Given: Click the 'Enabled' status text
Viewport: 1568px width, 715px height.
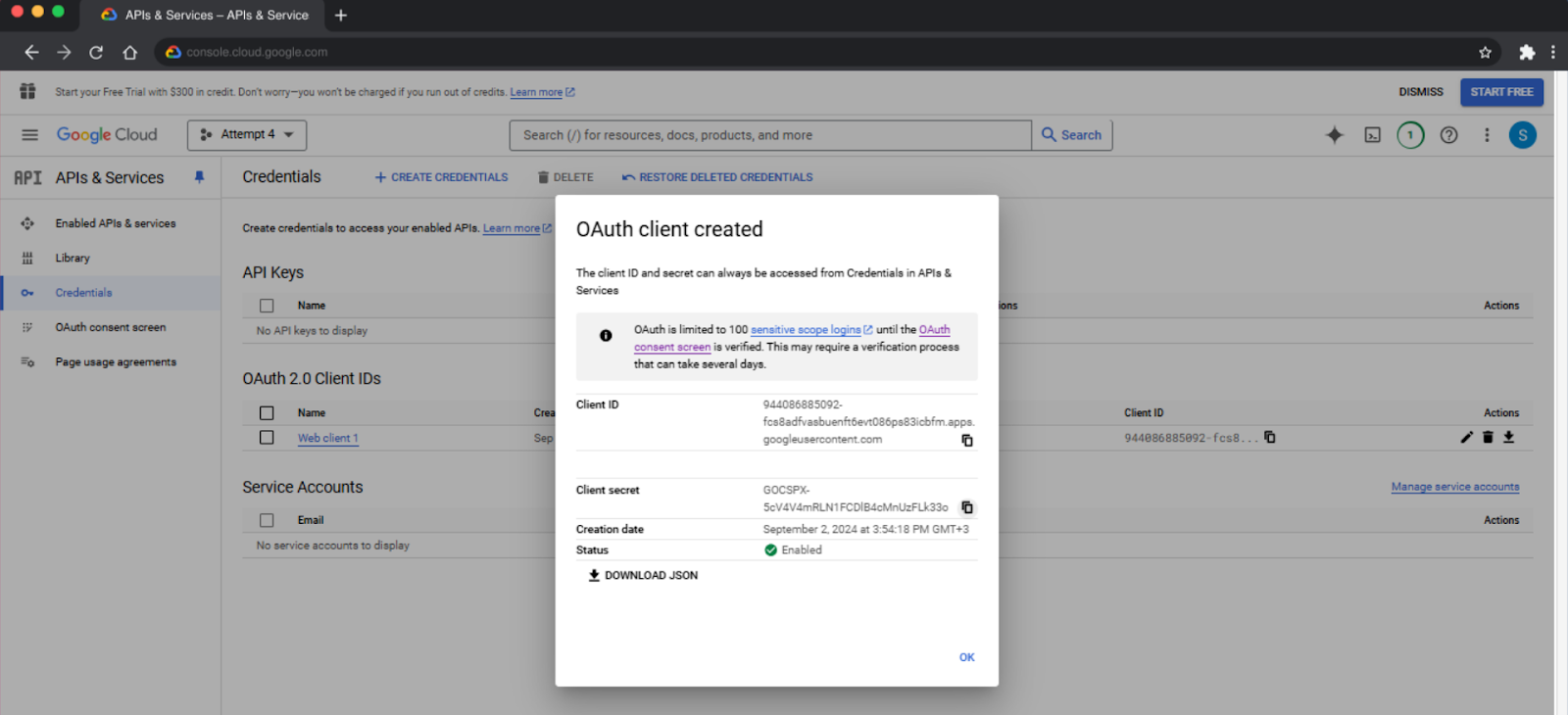Looking at the screenshot, I should (x=802, y=549).
